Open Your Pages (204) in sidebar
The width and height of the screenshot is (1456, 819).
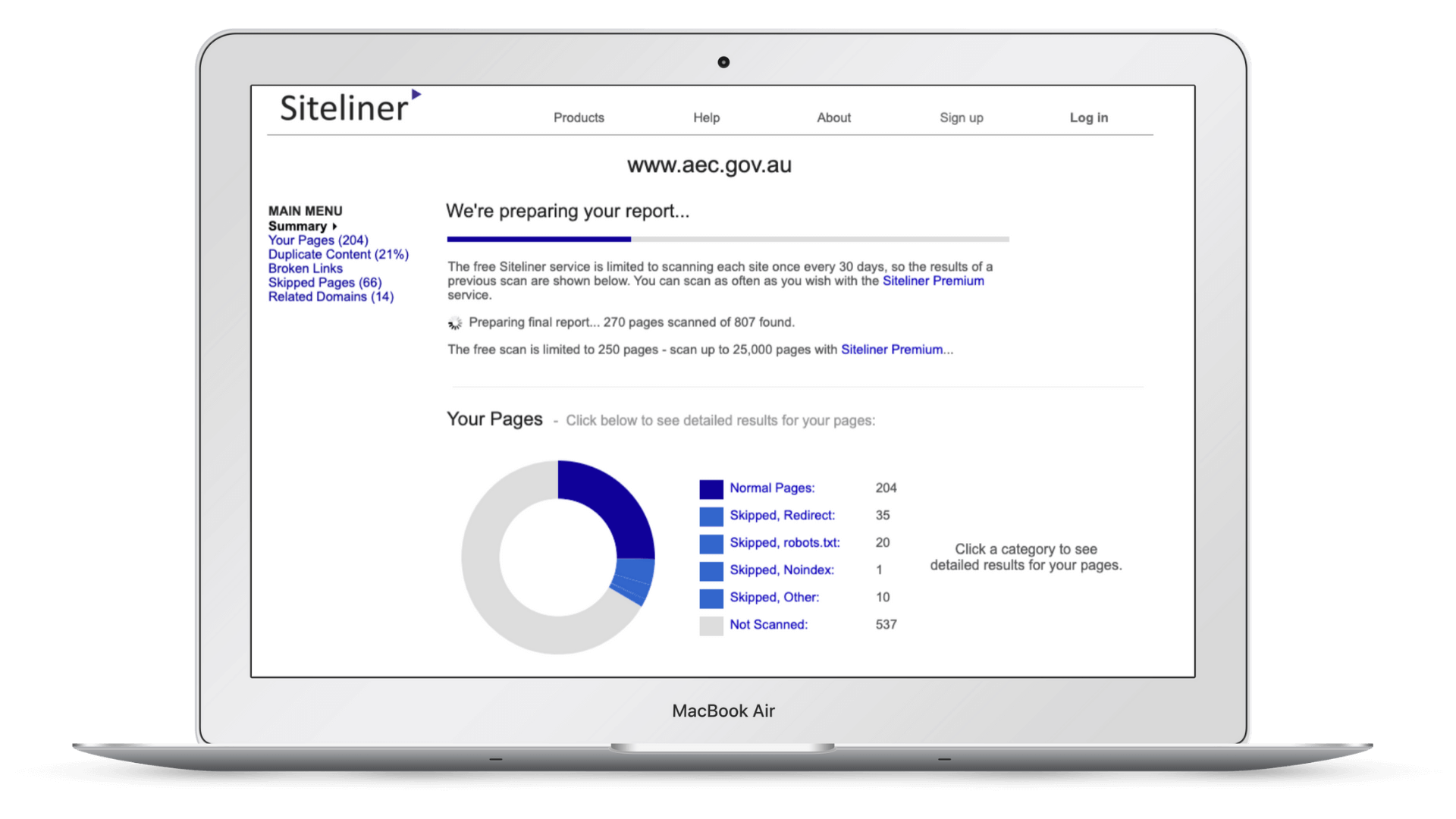pos(318,240)
